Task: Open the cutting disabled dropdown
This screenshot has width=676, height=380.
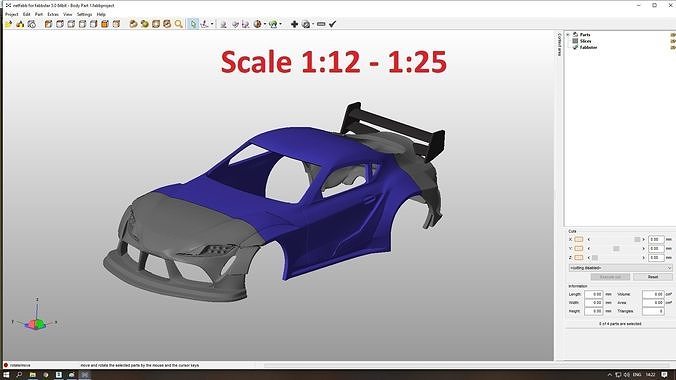Action: click(620, 268)
